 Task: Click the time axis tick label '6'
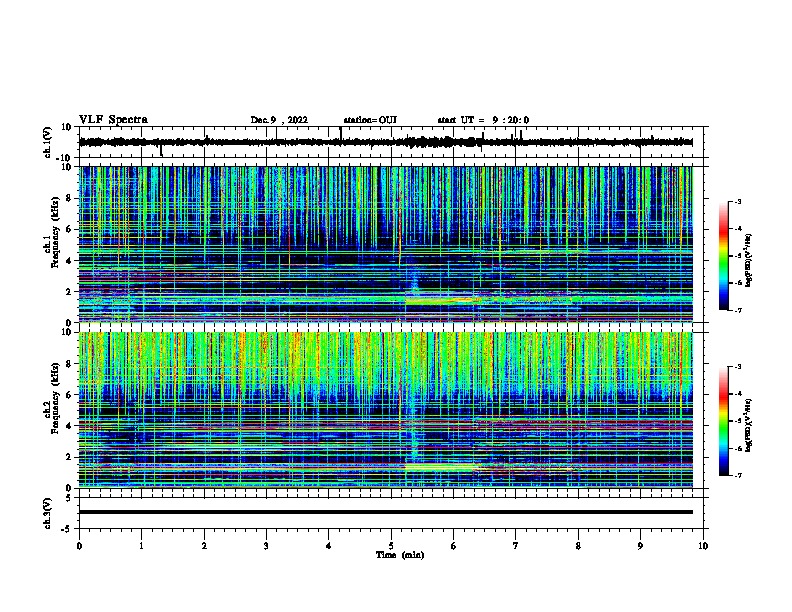click(454, 546)
